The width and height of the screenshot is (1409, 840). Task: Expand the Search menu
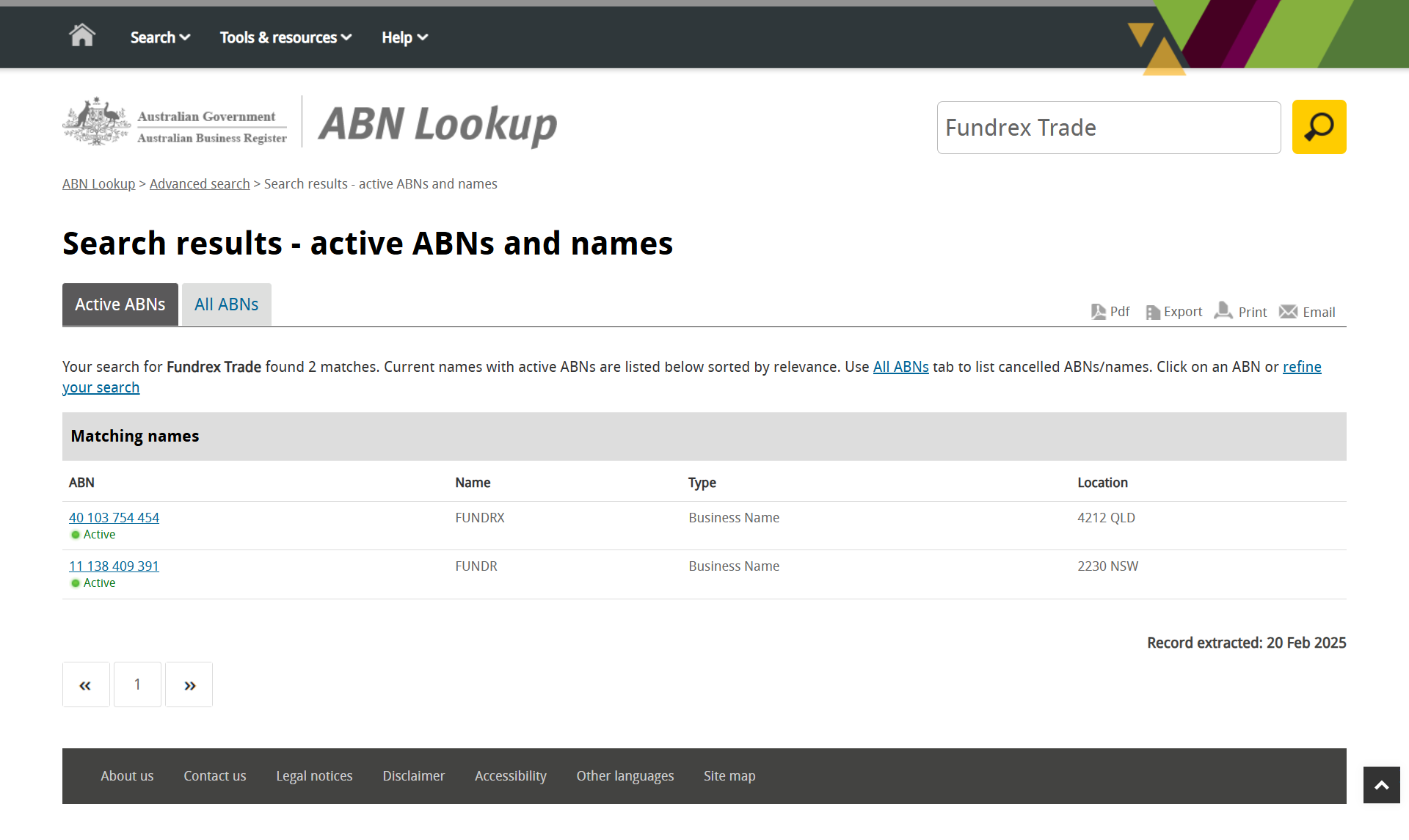160,37
